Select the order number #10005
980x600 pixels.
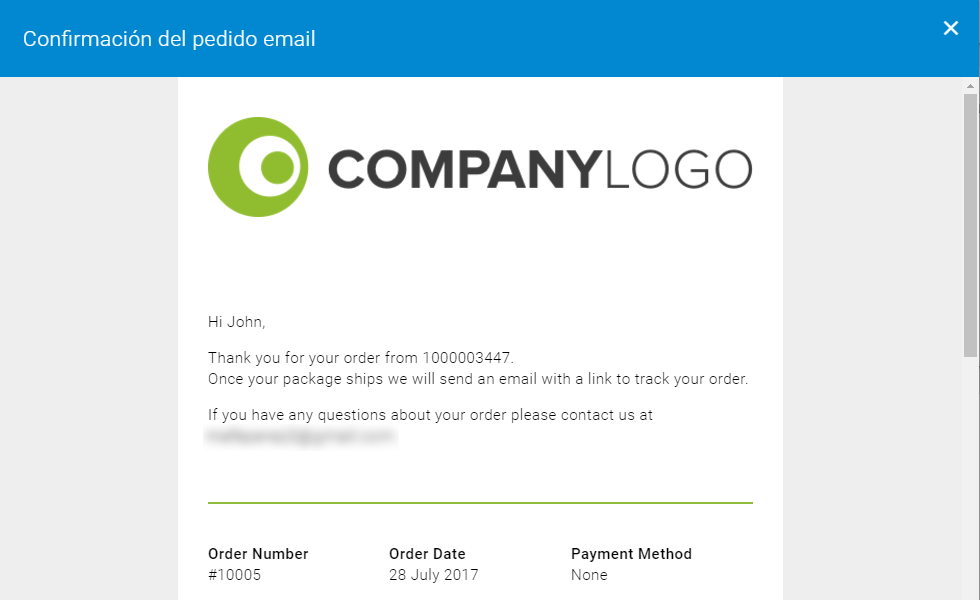[234, 575]
